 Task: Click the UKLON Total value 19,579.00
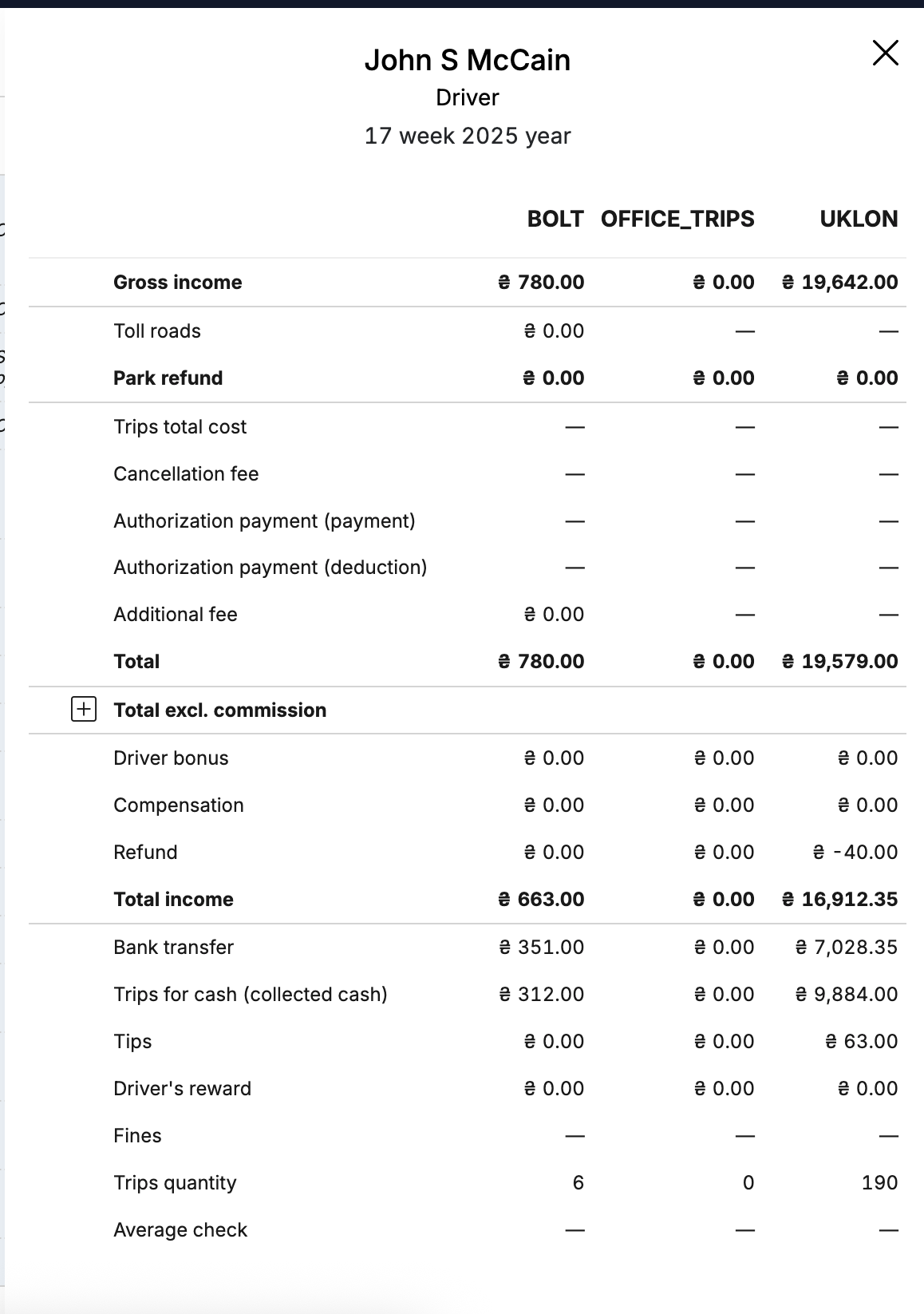pos(839,661)
